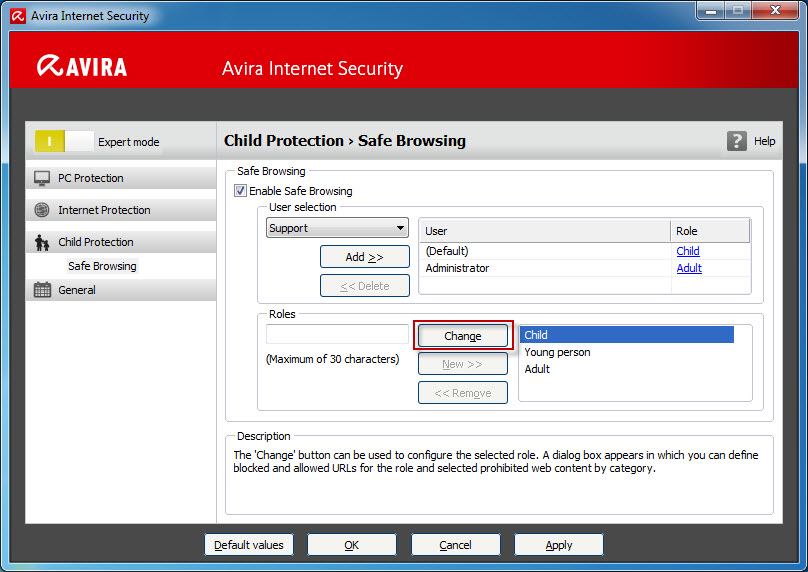This screenshot has height=572, width=808.
Task: Select the (Default) user row
Action: click(585, 251)
